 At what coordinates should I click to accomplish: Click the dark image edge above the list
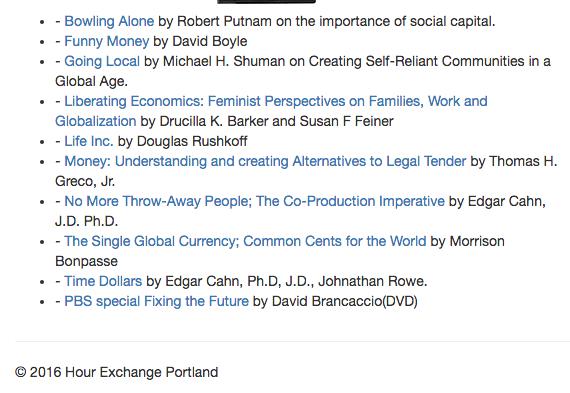point(266,1)
